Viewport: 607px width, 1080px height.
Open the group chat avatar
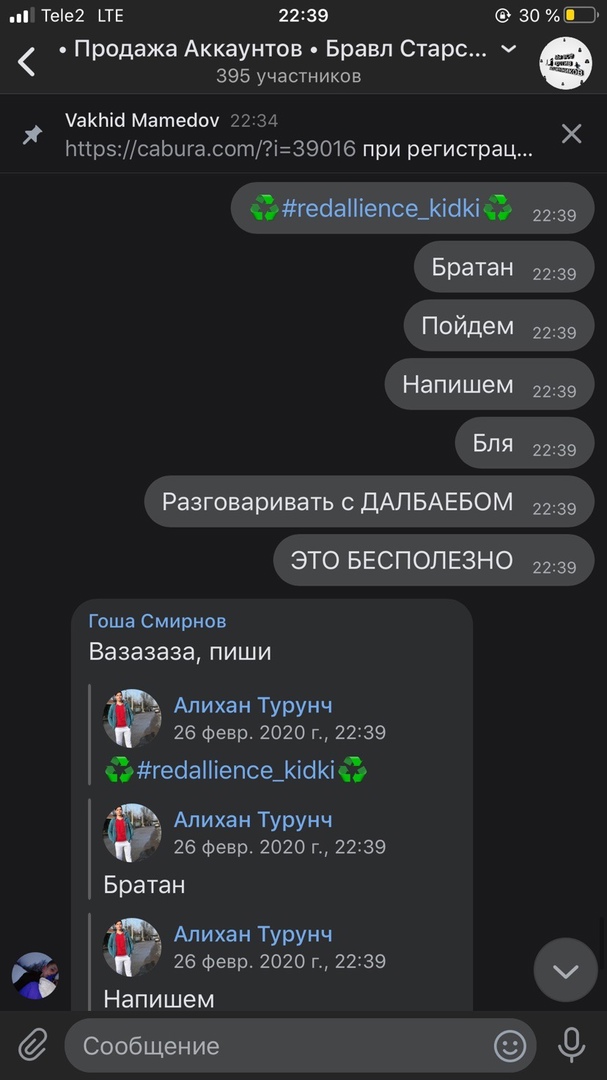point(565,63)
